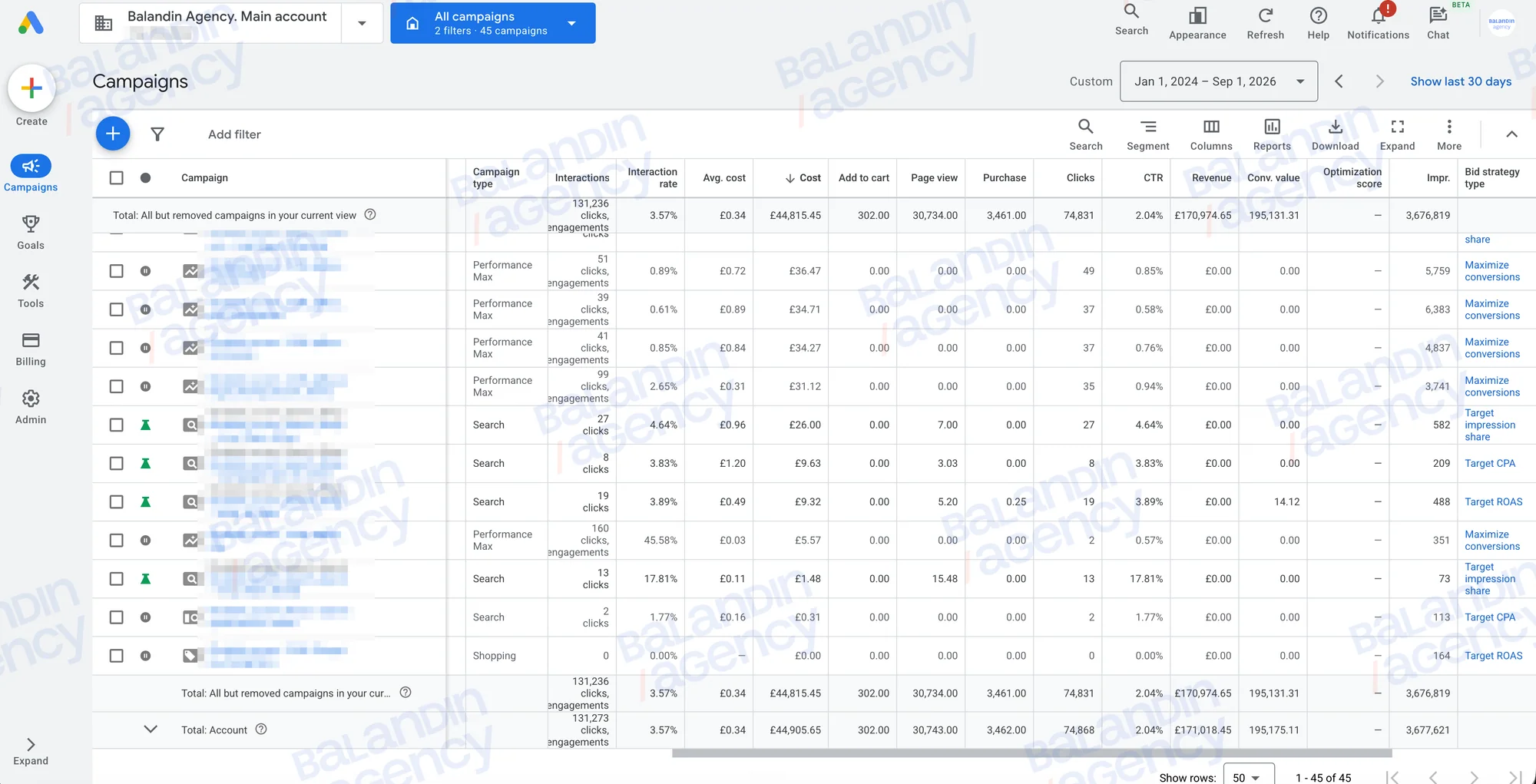This screenshot has width=1536, height=784.
Task: Open the account selector dropdown arrow
Action: coord(362,23)
